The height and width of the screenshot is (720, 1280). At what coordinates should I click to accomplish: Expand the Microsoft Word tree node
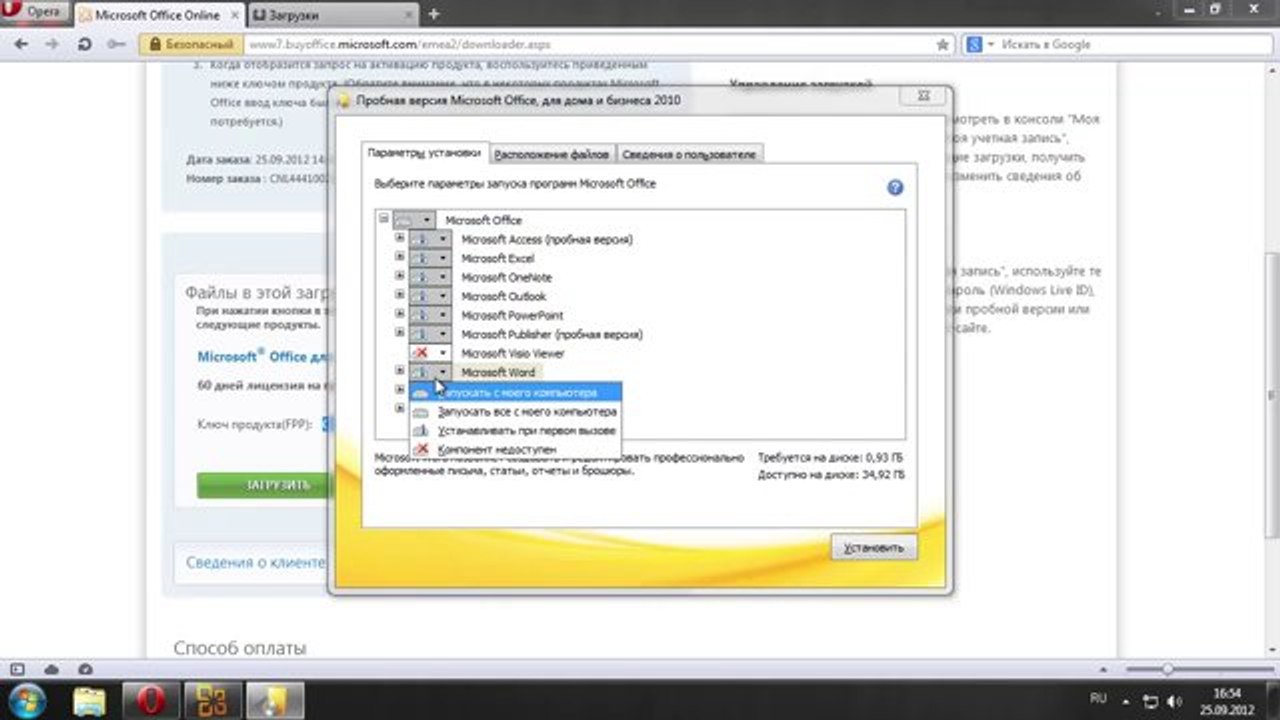pyautogui.click(x=400, y=372)
